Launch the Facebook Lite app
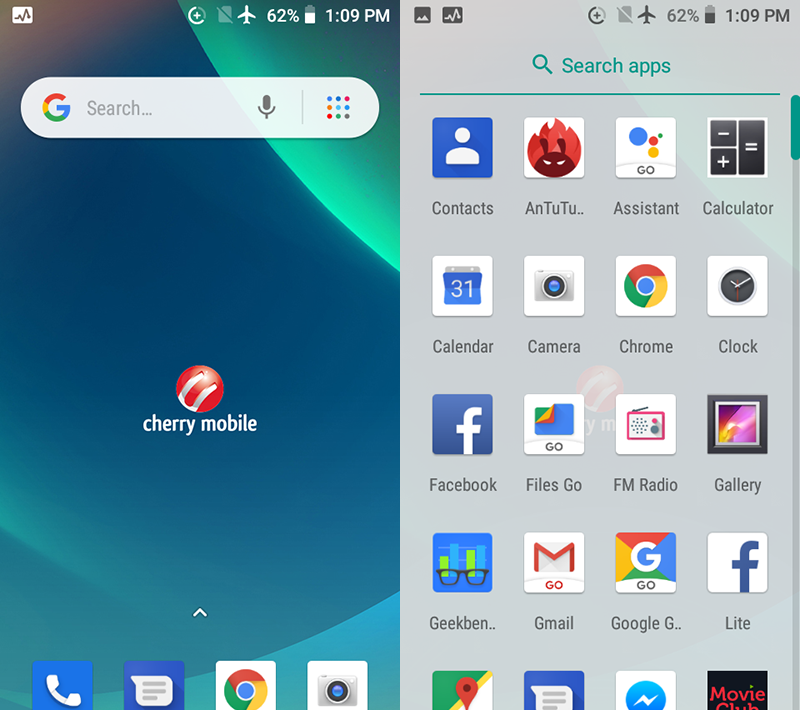 737,563
